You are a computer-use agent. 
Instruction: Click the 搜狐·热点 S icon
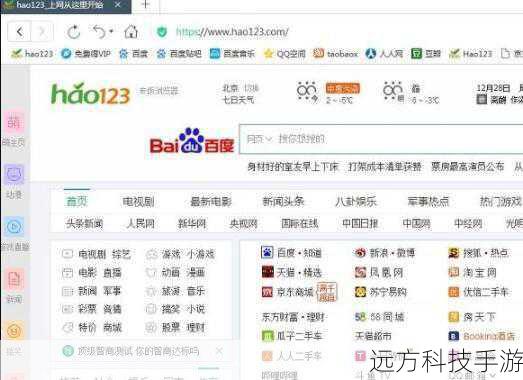pos(454,253)
